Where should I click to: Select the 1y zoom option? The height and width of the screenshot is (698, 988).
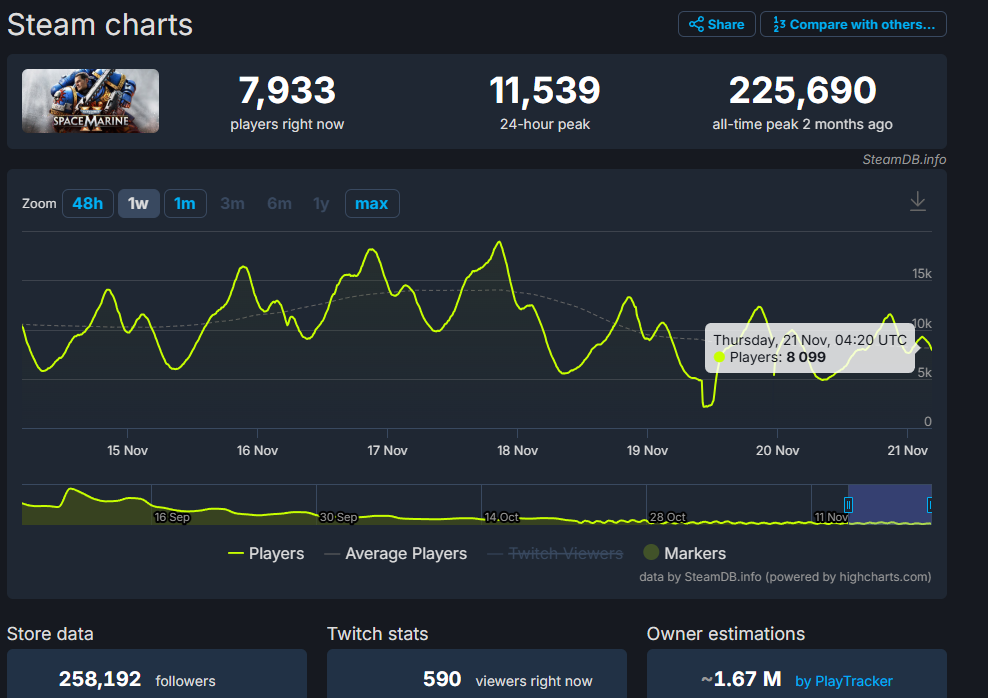tap(321, 203)
